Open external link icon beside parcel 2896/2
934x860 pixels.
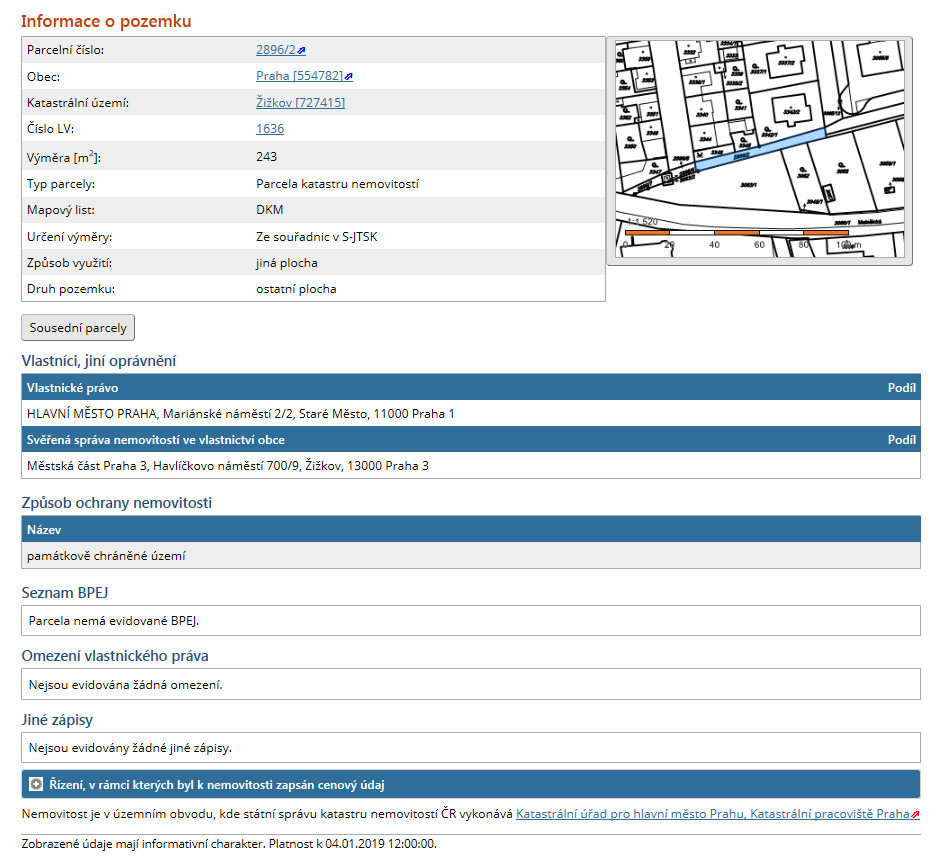tap(301, 50)
